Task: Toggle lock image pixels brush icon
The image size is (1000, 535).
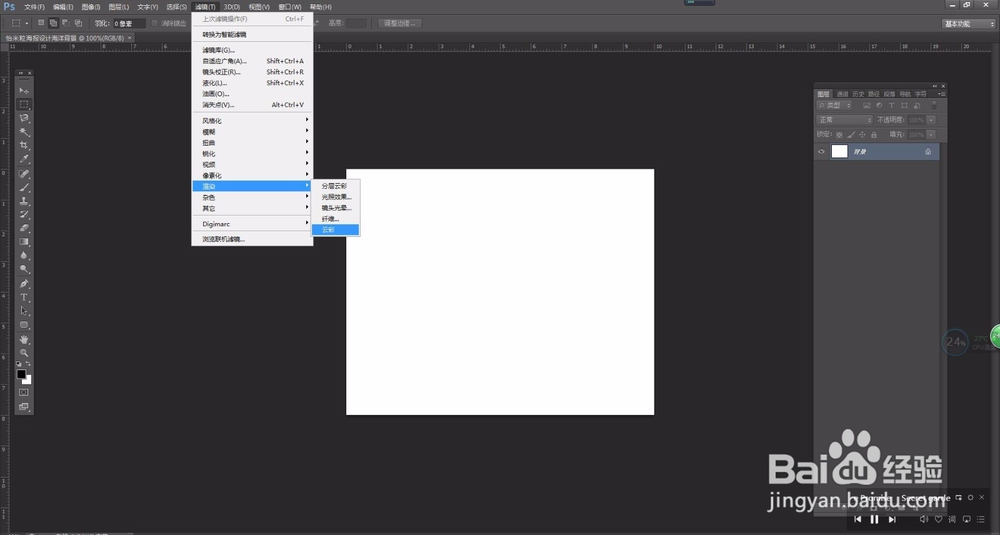Action: [x=851, y=135]
